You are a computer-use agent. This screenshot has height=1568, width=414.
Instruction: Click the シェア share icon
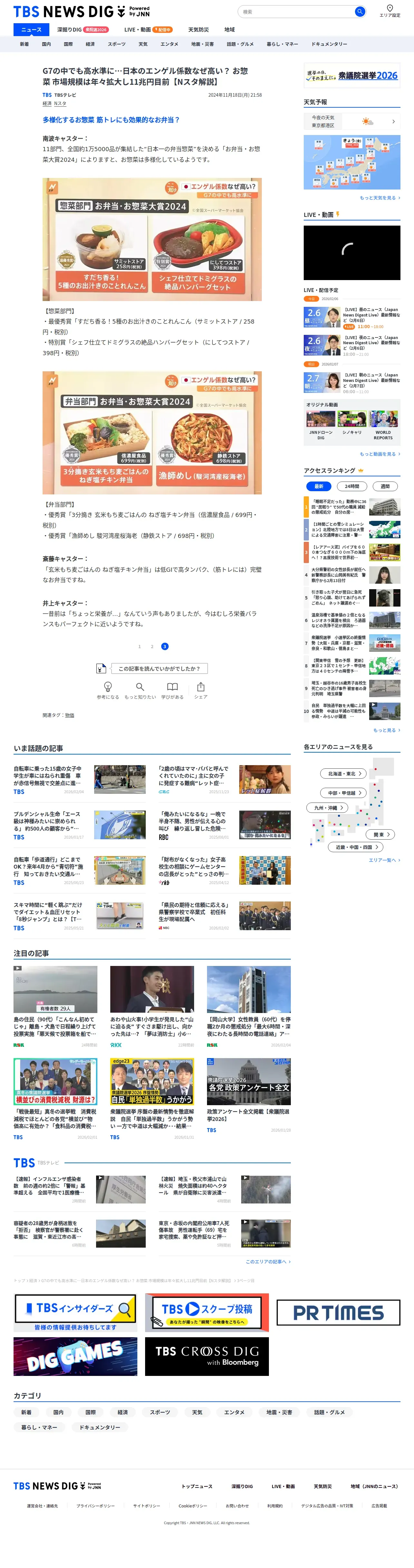(x=201, y=687)
